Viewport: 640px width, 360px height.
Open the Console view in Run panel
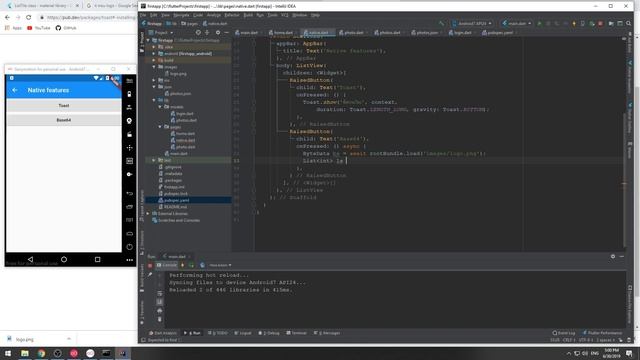[x=167, y=265]
